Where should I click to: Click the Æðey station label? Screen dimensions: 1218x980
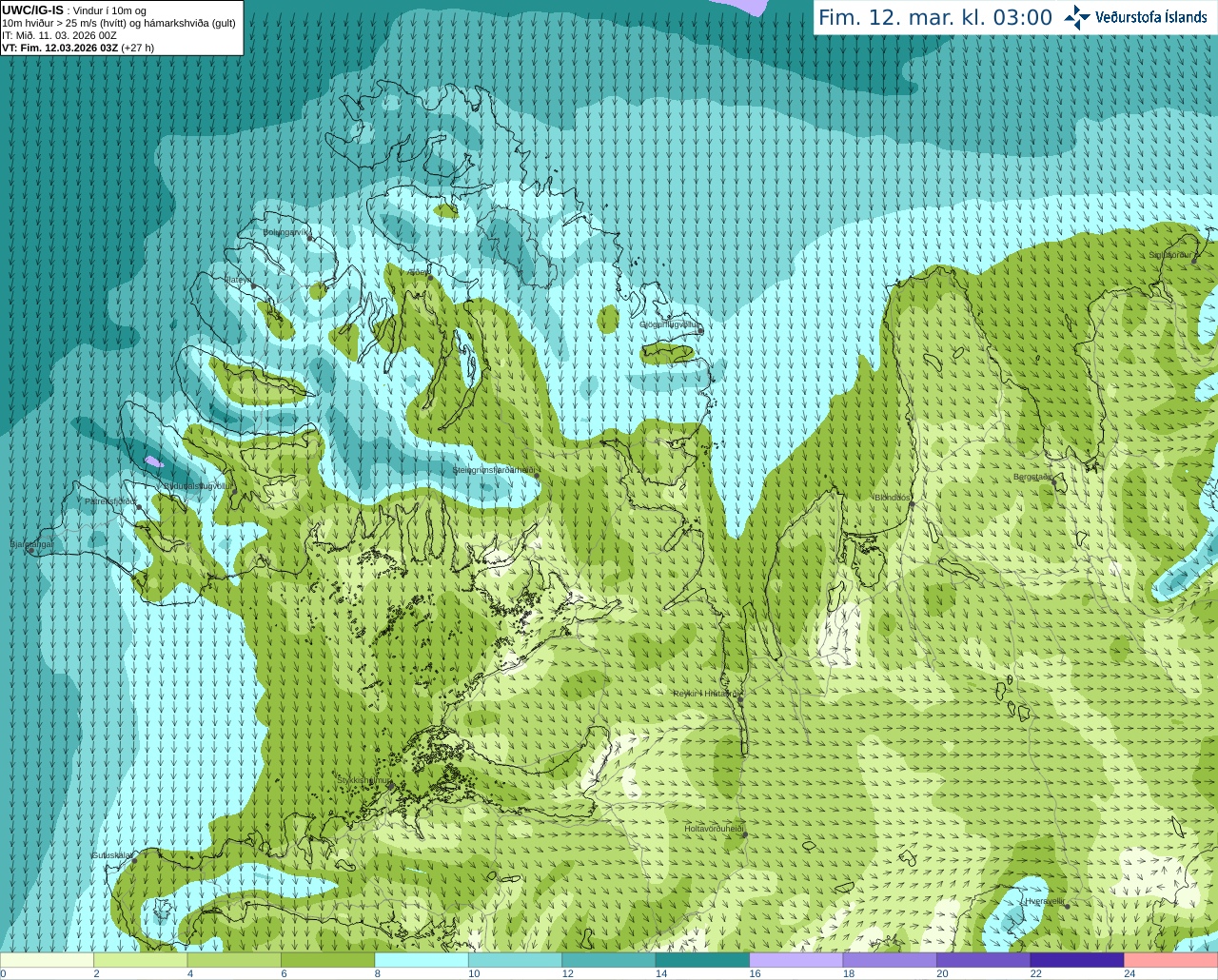pos(419,272)
